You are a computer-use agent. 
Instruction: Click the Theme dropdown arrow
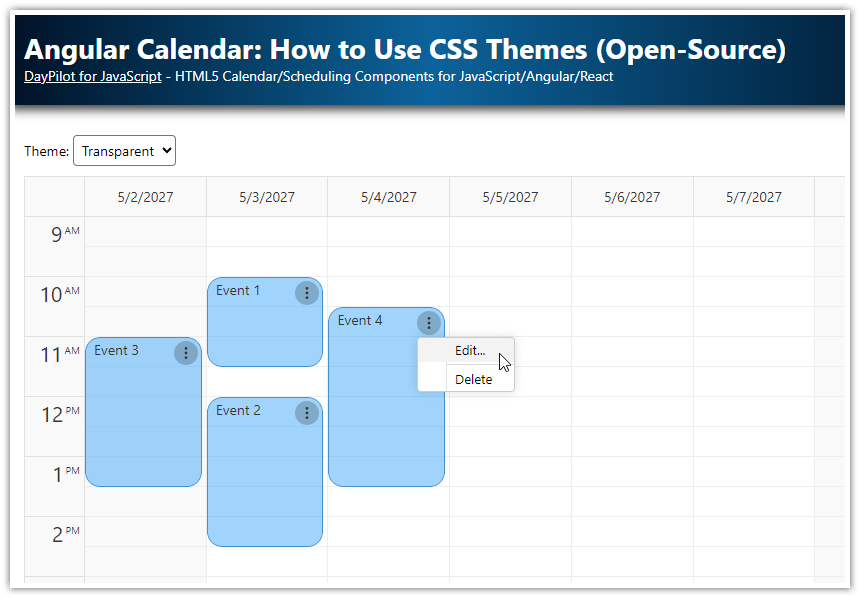(166, 151)
